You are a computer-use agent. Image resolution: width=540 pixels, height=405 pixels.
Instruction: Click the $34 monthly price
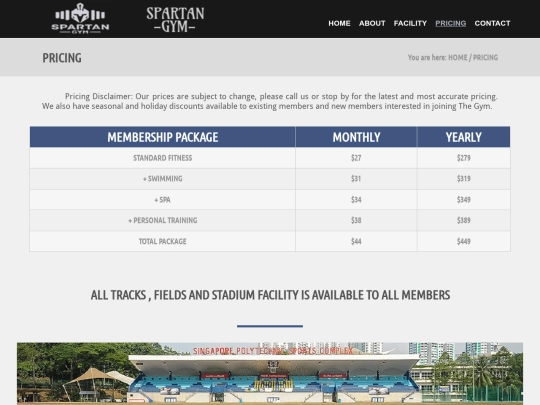tap(356, 200)
